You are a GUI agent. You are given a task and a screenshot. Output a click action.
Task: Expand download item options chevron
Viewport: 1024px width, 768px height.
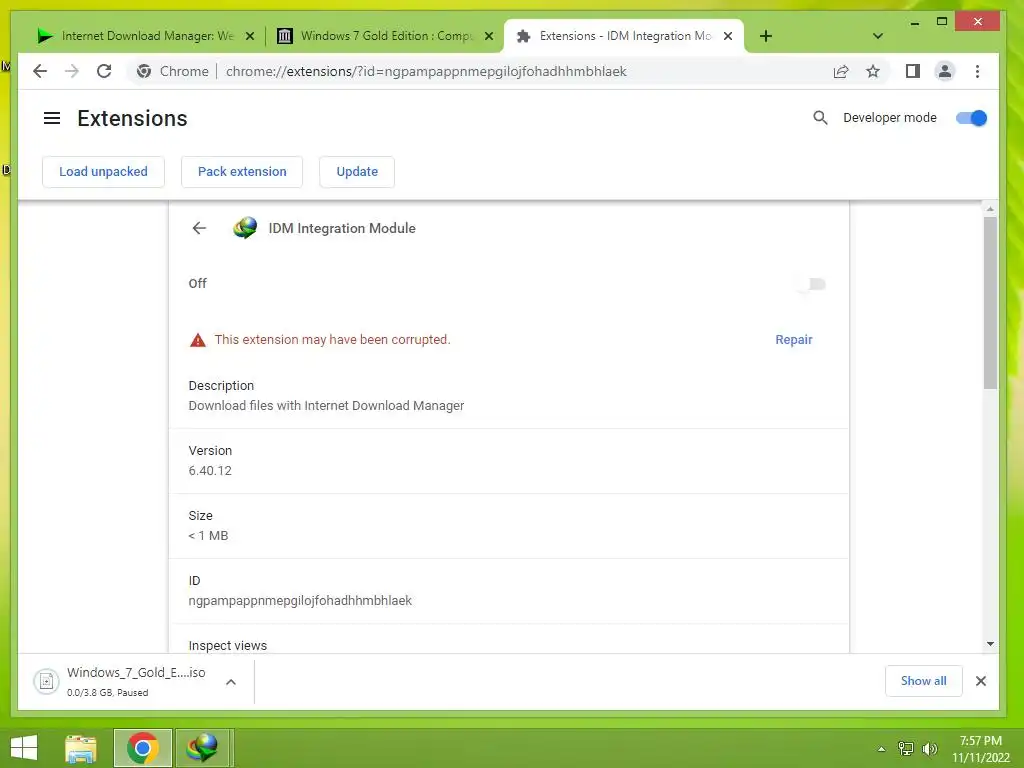[x=231, y=682]
